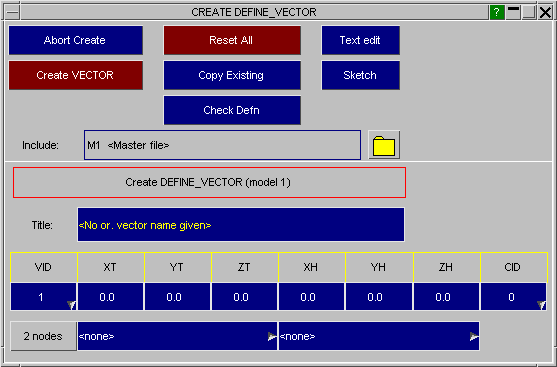Abort the vector creation

point(76,40)
